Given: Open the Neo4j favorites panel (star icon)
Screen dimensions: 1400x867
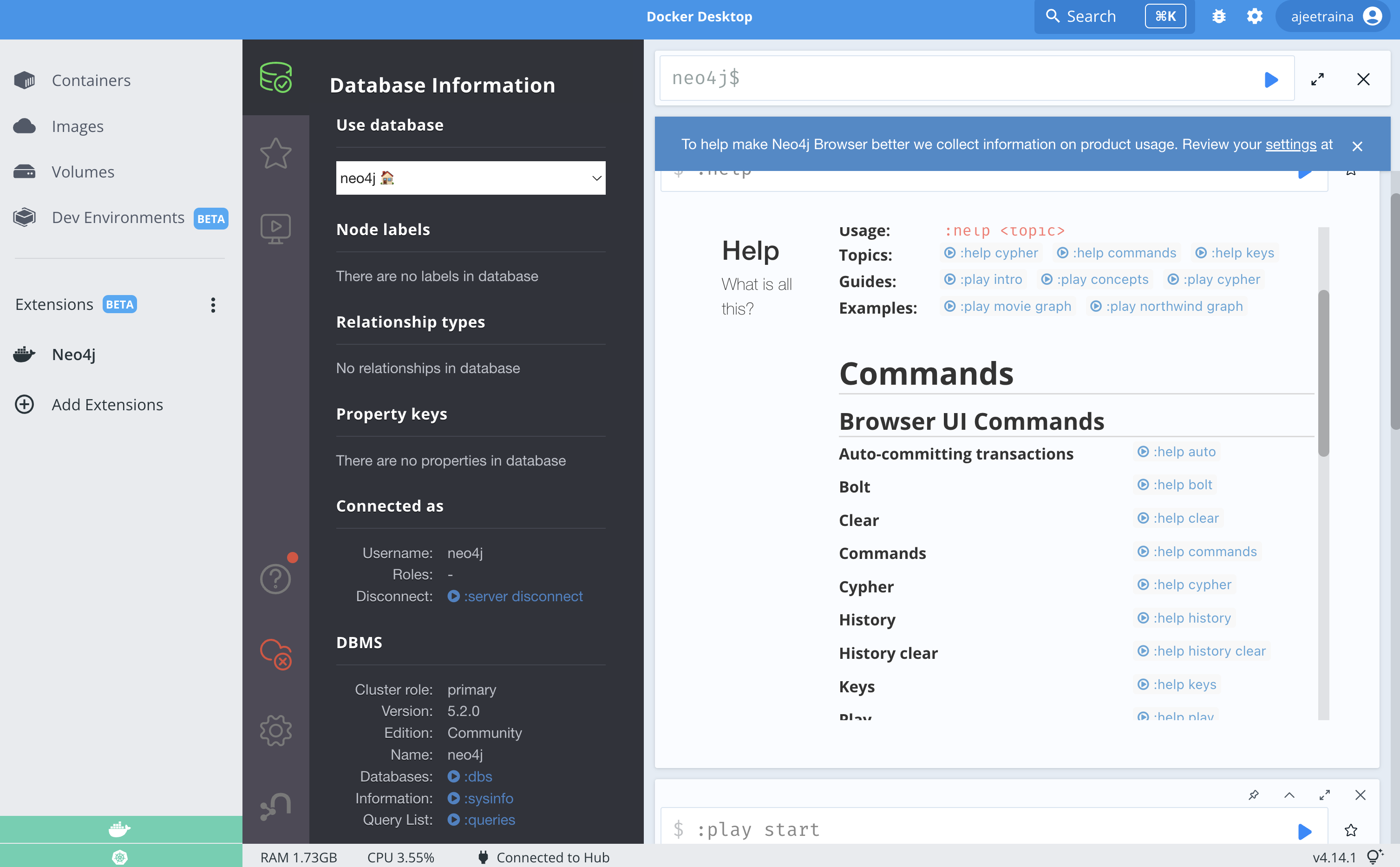Looking at the screenshot, I should (x=276, y=153).
